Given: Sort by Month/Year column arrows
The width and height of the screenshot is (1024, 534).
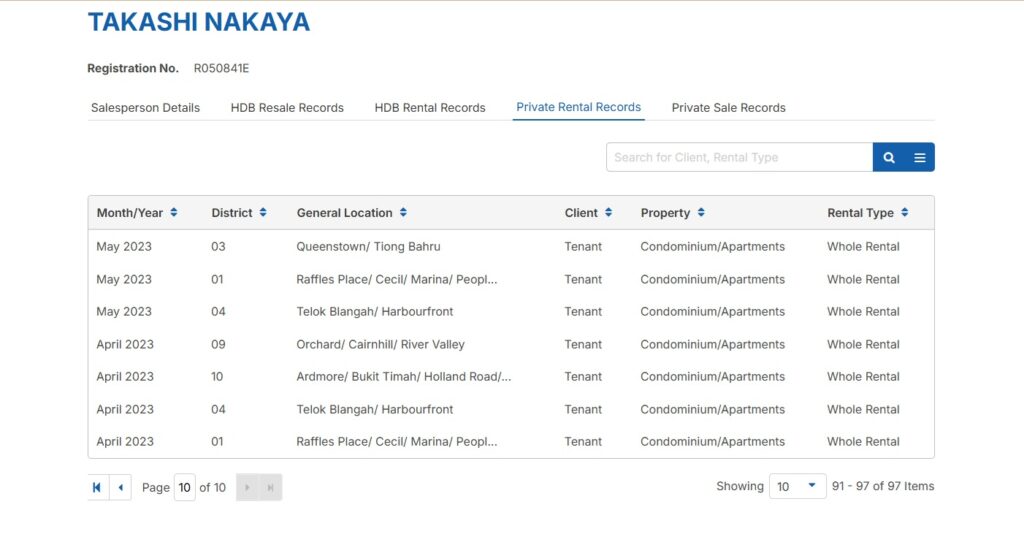Looking at the screenshot, I should tap(174, 213).
